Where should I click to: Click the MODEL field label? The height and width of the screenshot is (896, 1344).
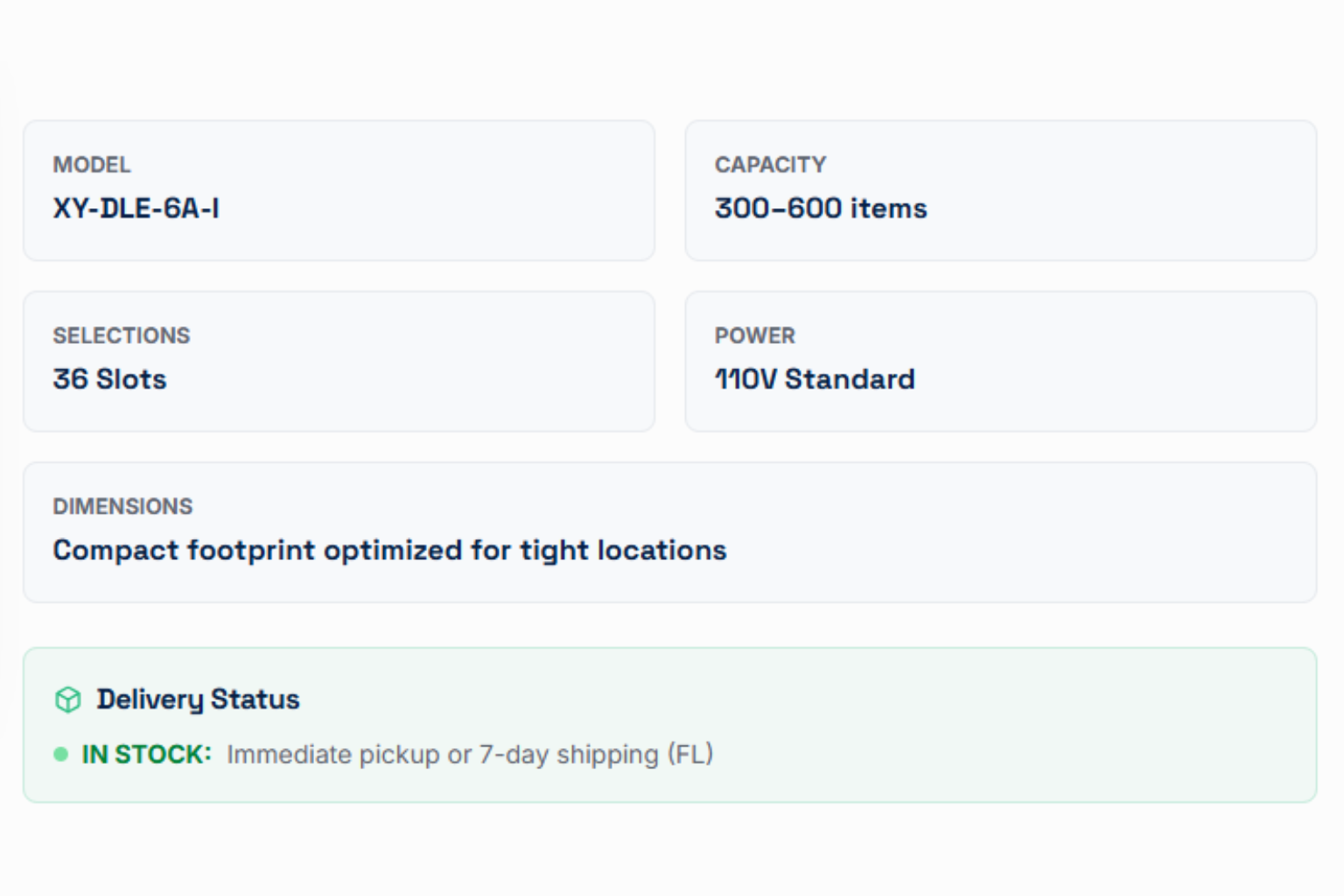pos(92,164)
